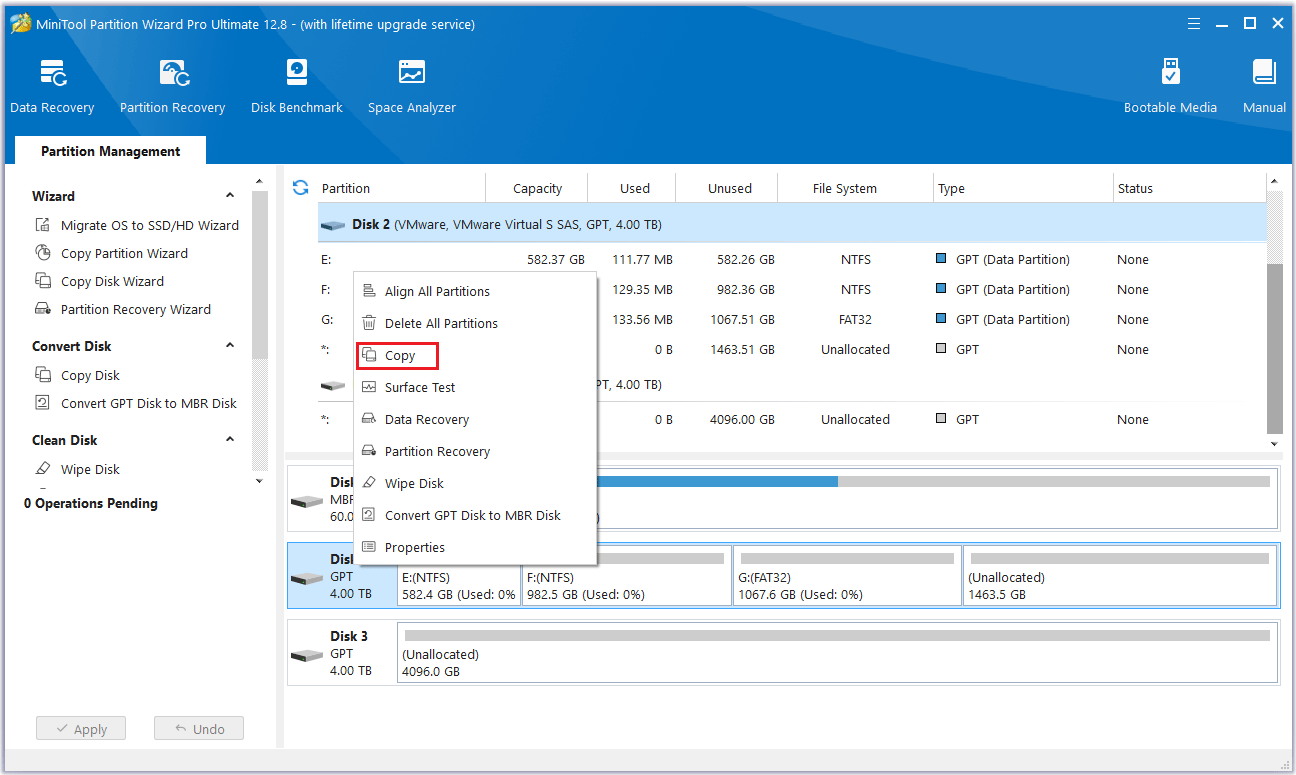The image size is (1296, 775).
Task: Click Migrate OS to SSD/HD Wizard icon
Action: tap(43, 225)
